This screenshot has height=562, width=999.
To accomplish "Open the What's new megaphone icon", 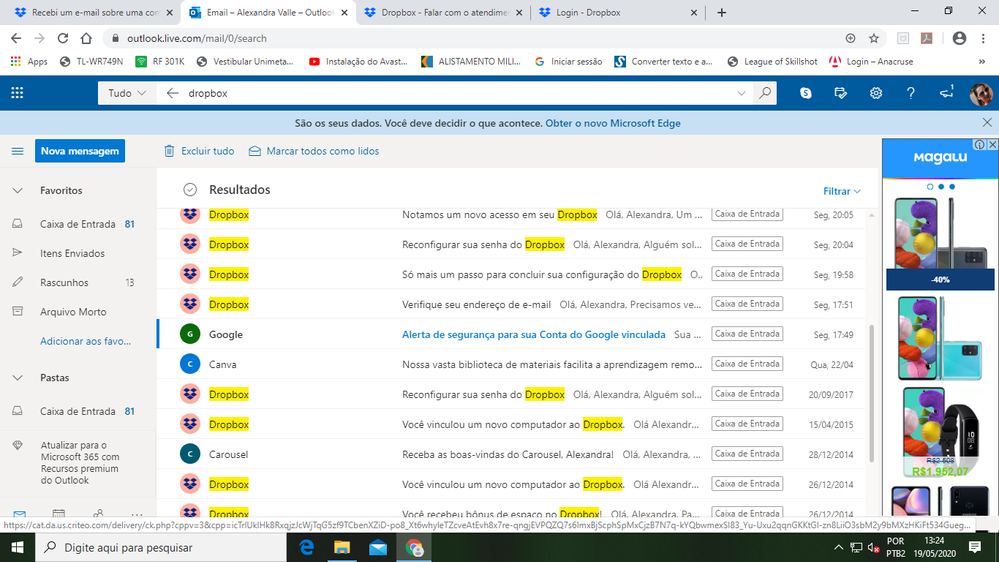I will coord(946,92).
